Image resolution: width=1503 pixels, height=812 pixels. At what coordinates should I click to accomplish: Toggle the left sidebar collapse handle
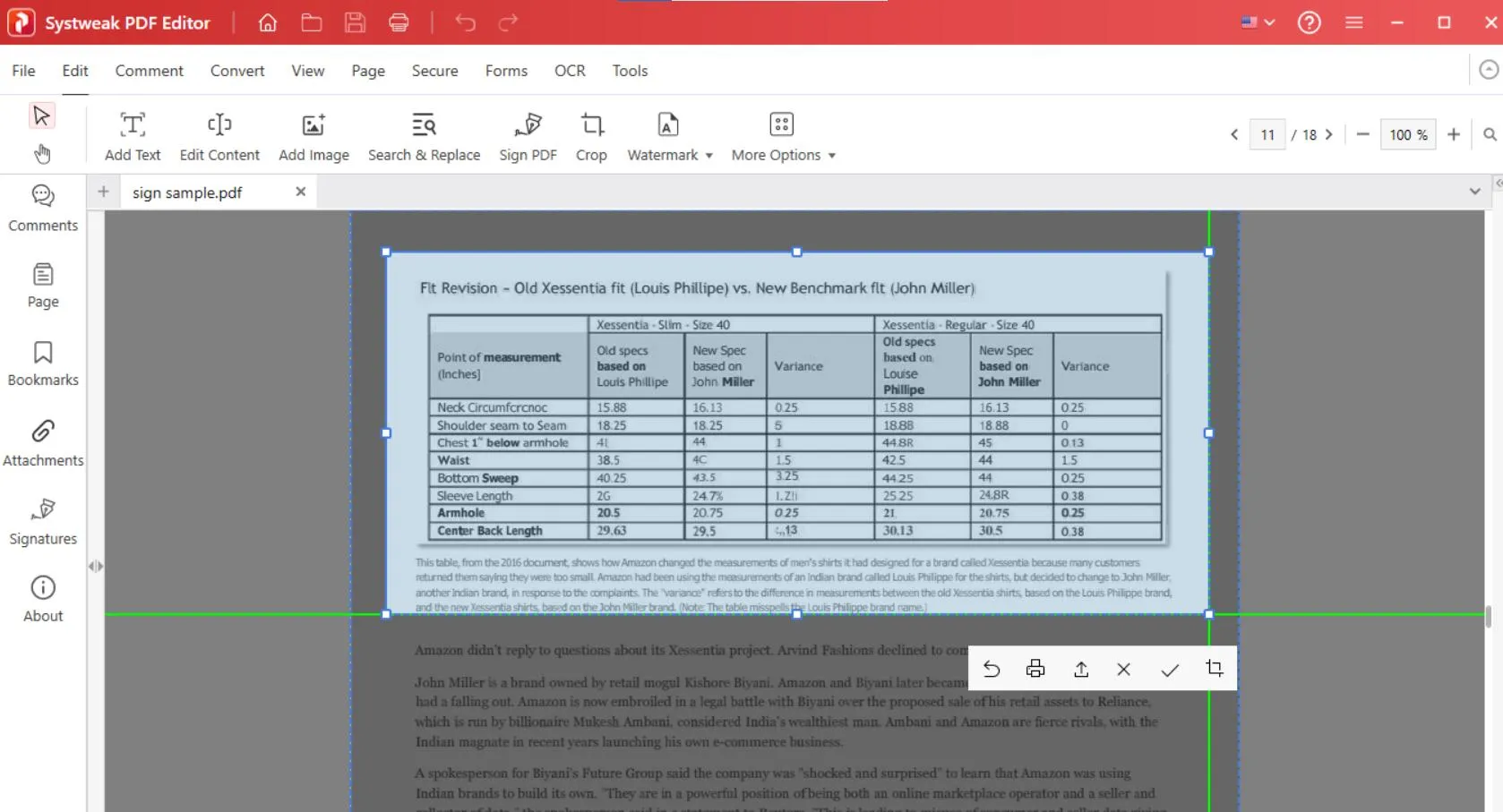[x=95, y=566]
